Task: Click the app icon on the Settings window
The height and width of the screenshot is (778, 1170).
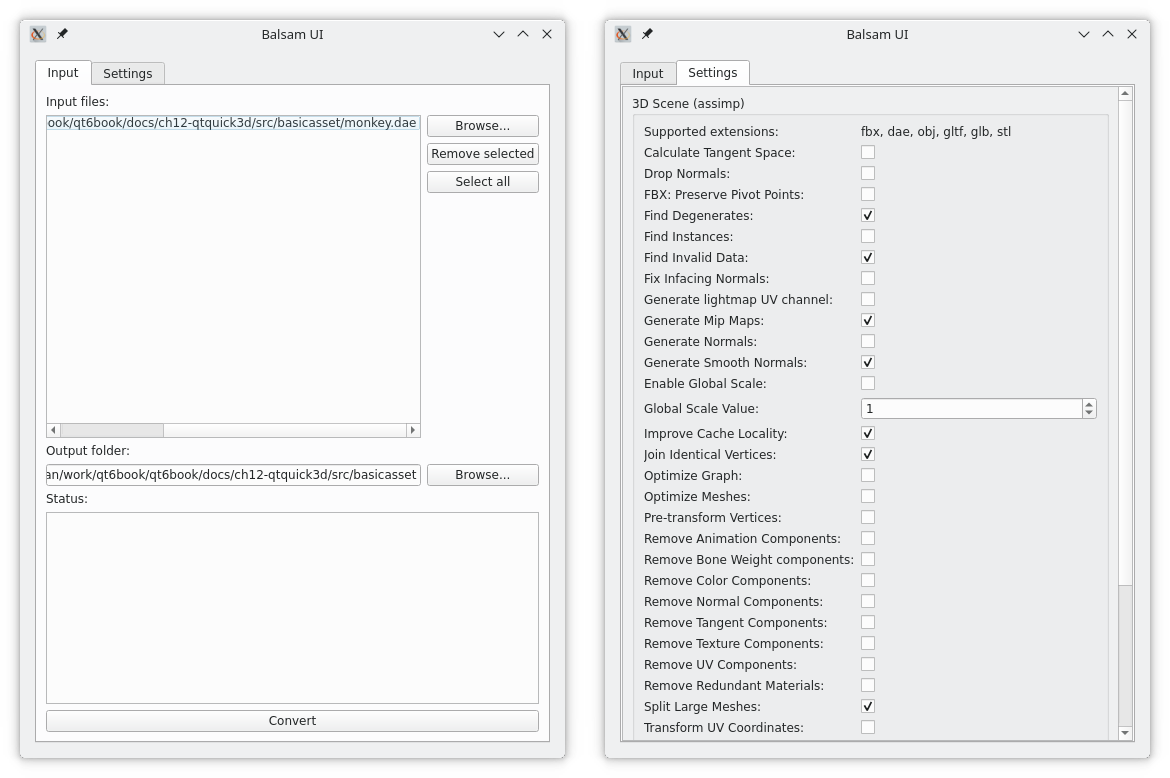Action: point(624,33)
